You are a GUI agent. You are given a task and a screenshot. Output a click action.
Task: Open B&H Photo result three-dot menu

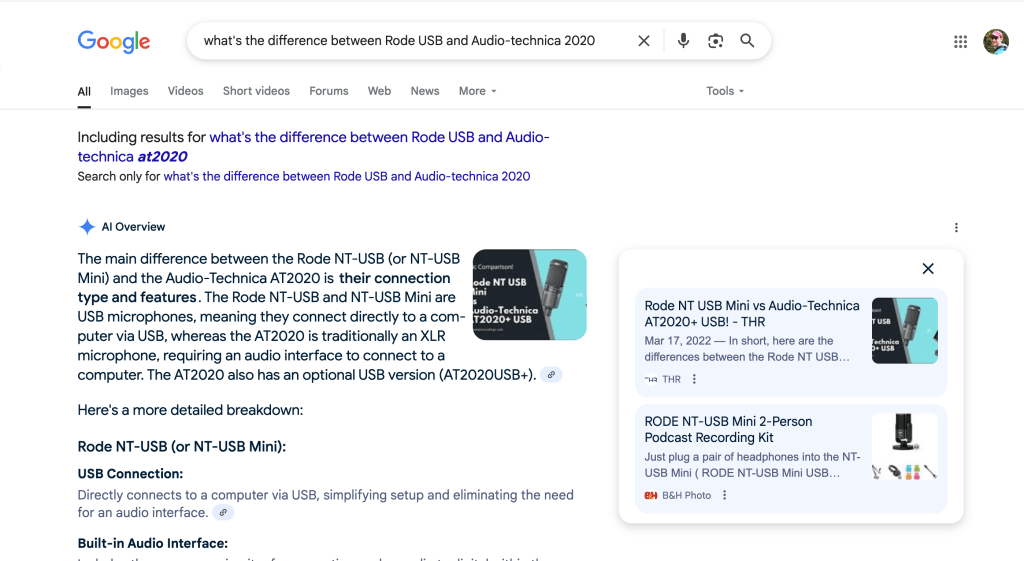tap(725, 496)
